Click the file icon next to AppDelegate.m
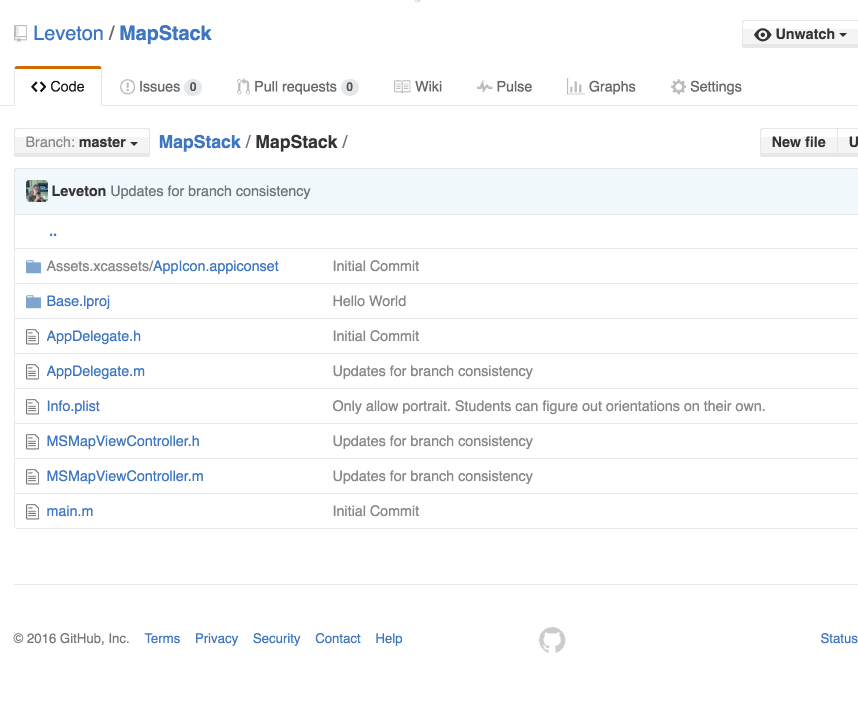The image size is (858, 721). 33,371
